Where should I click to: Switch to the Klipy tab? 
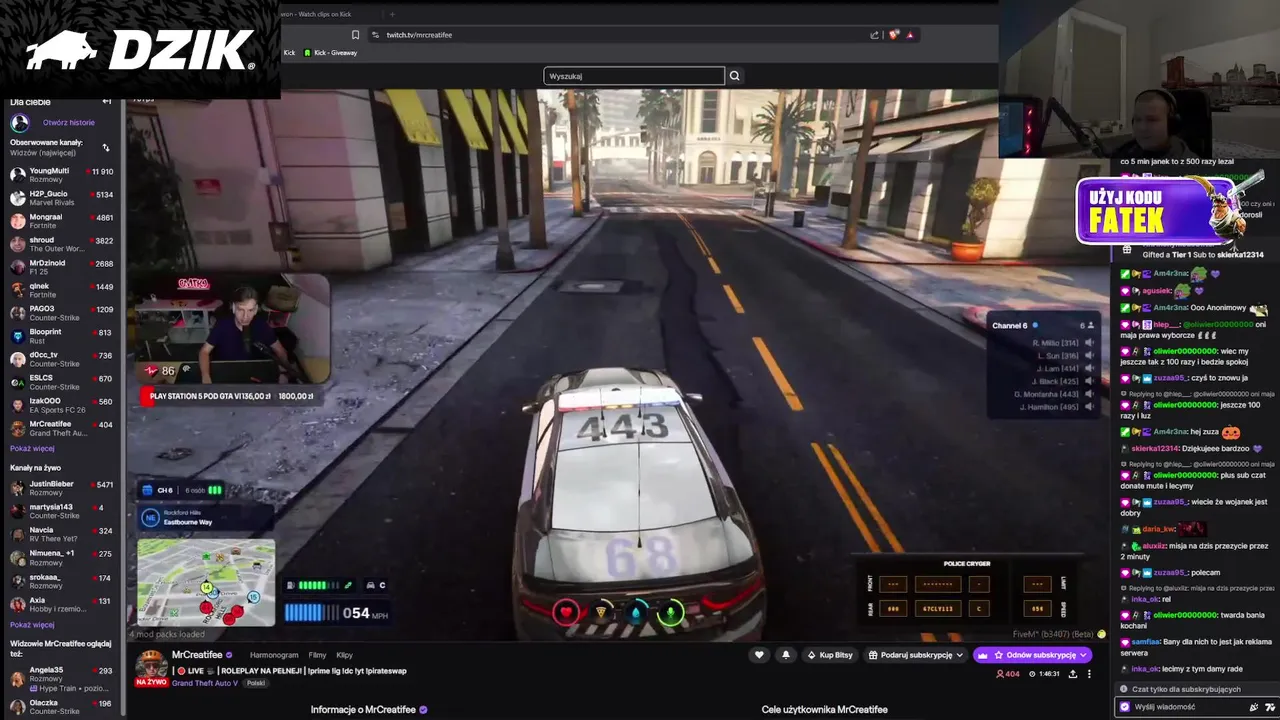pos(345,655)
